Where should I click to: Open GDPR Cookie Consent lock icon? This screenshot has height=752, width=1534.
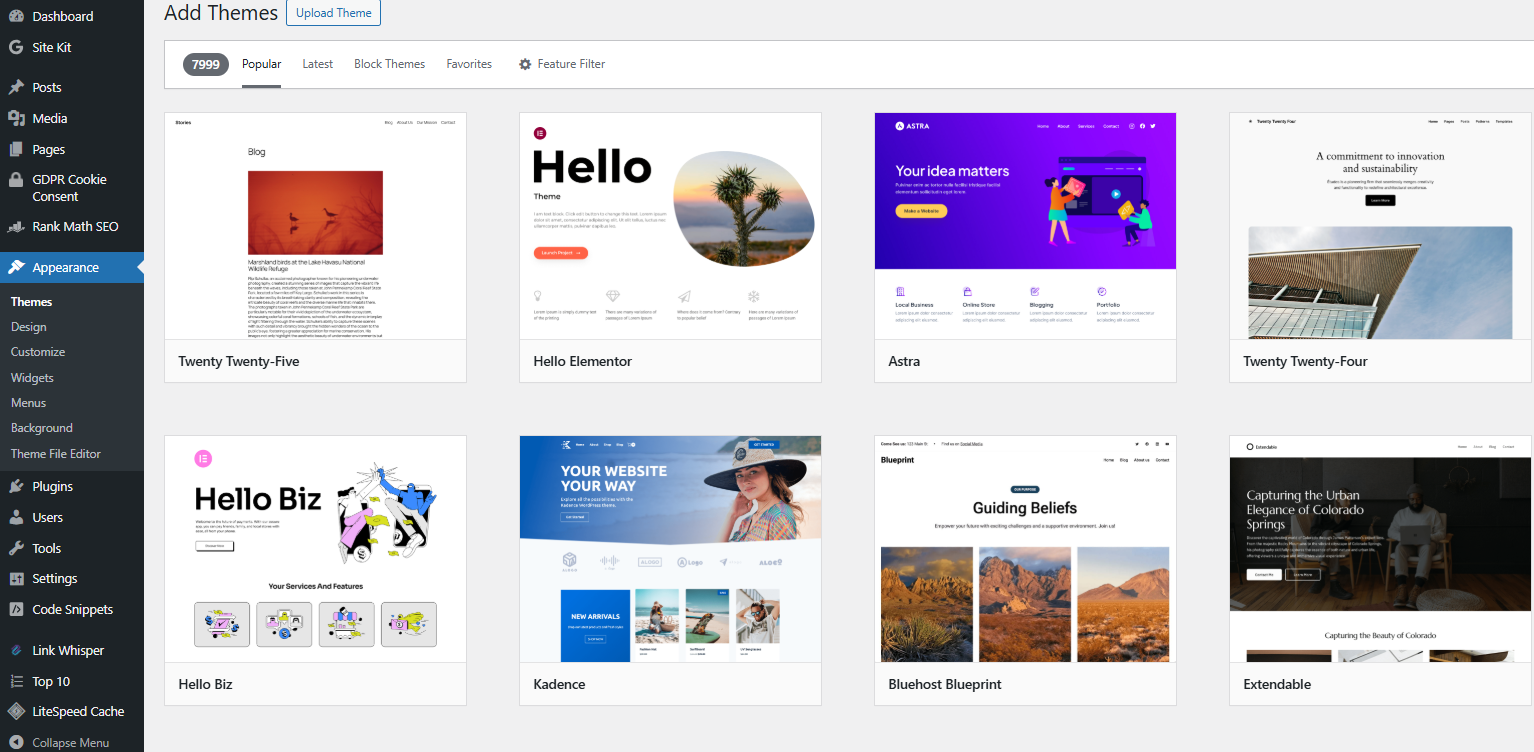(x=16, y=180)
